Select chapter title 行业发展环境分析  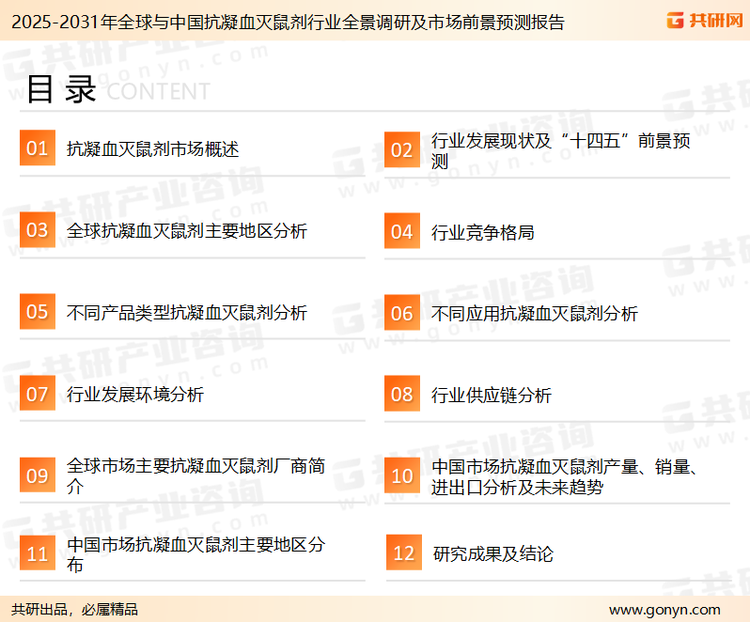tap(135, 394)
